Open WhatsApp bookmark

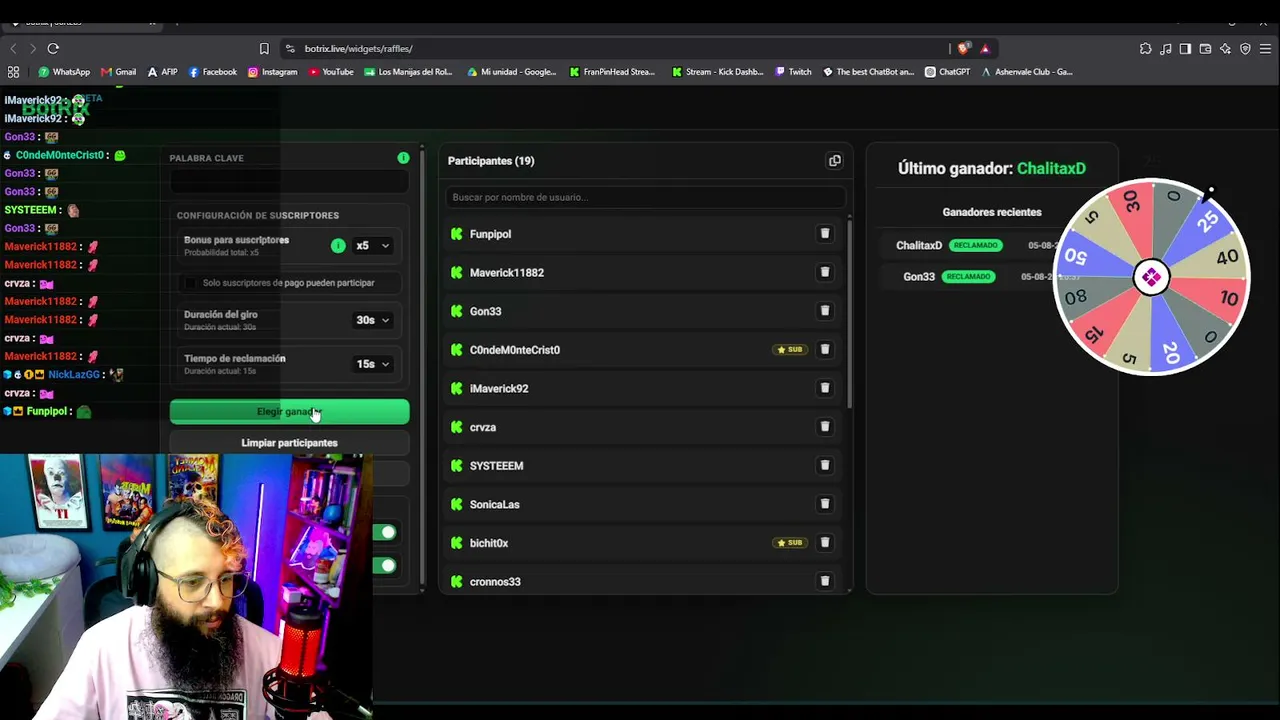click(x=64, y=72)
